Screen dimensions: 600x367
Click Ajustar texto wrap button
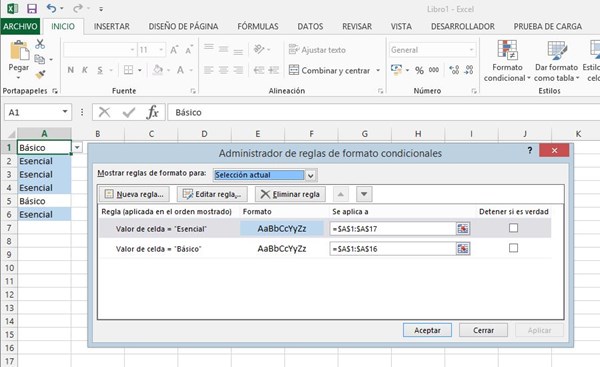coord(317,50)
